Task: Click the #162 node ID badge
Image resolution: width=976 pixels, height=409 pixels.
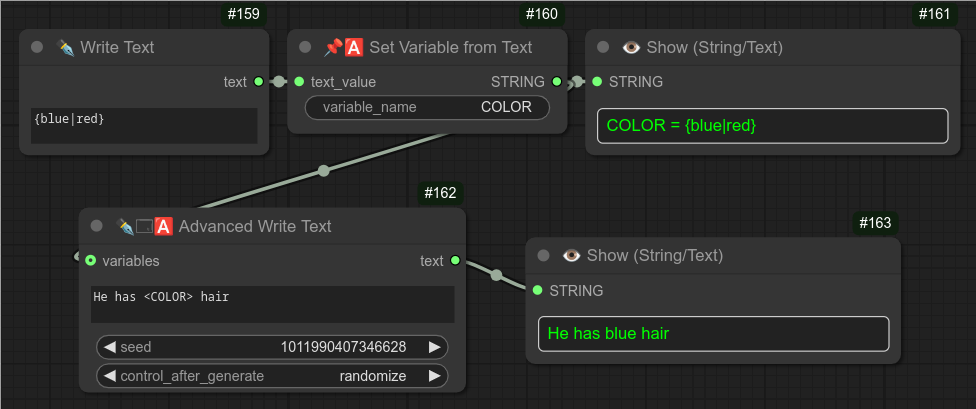Action: pyautogui.click(x=440, y=192)
